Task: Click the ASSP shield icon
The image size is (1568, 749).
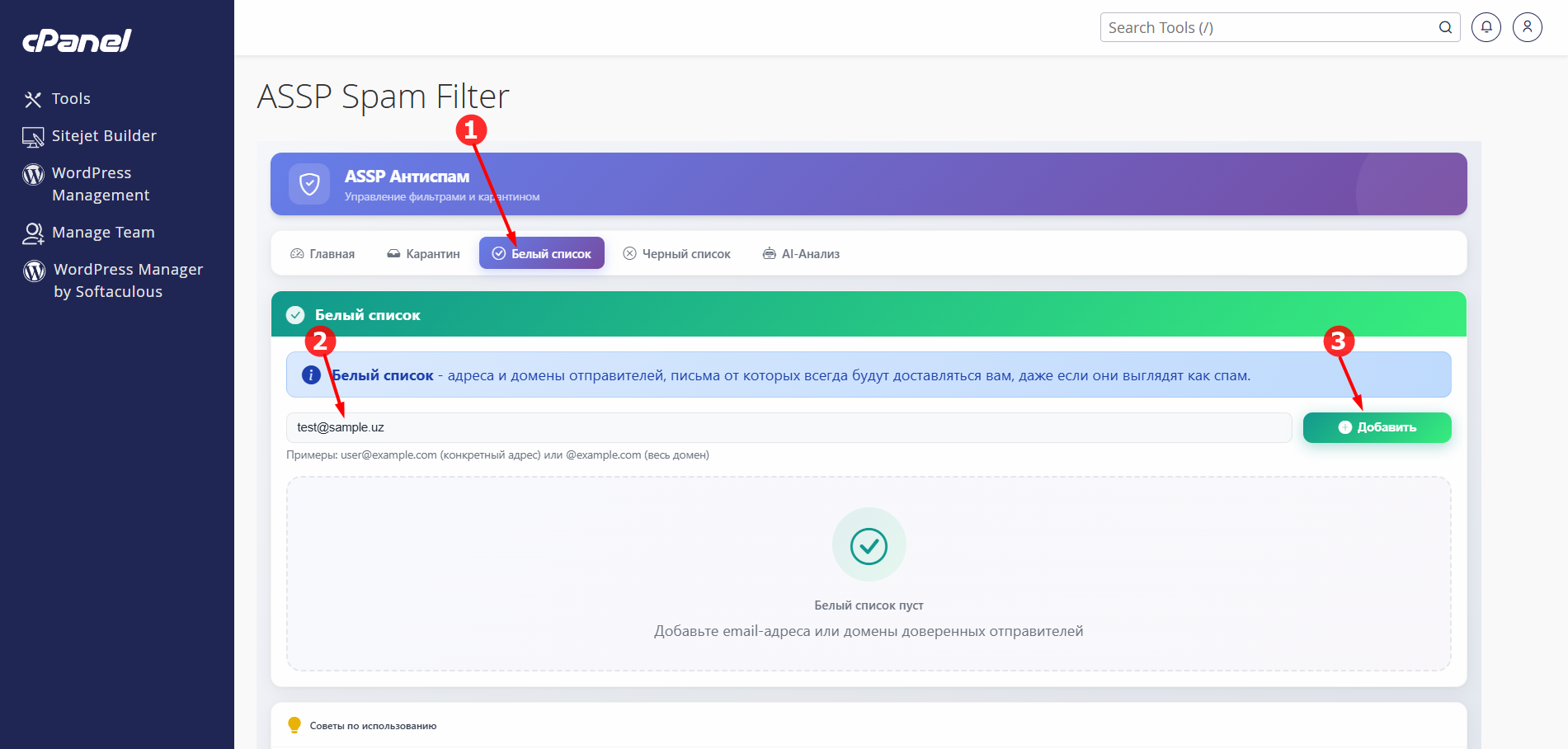Action: [309, 184]
